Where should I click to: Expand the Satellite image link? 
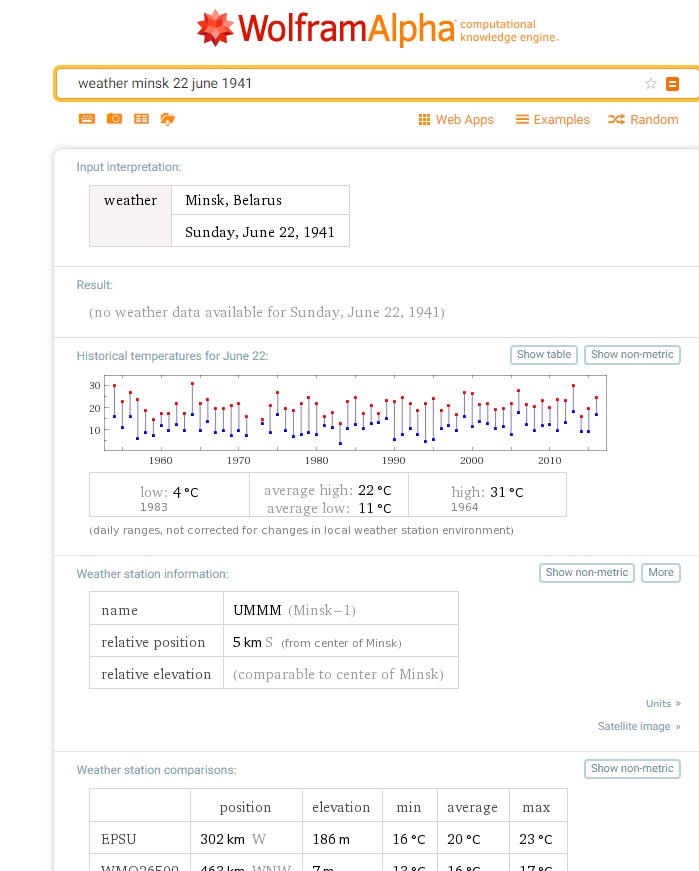(639, 727)
